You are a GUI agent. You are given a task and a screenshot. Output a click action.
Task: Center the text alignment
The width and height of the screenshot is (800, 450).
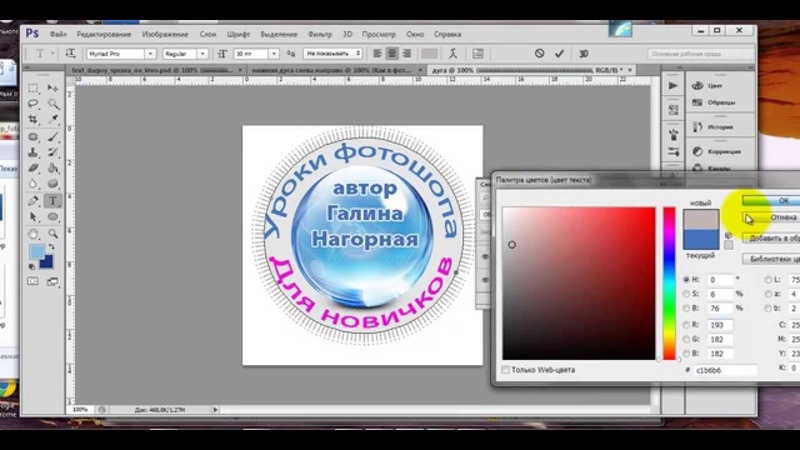coord(392,54)
